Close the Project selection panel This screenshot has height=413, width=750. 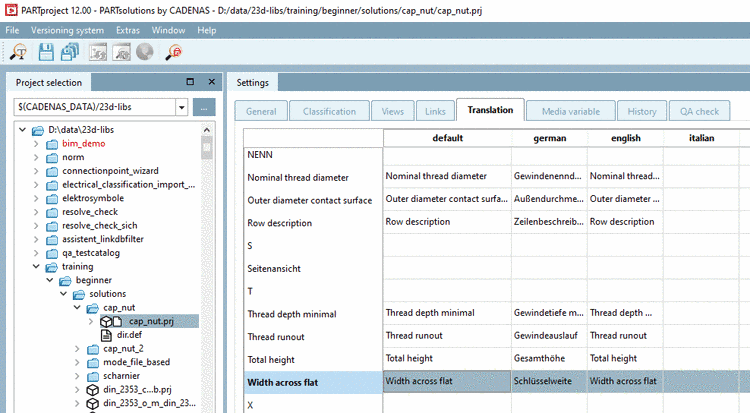(211, 82)
